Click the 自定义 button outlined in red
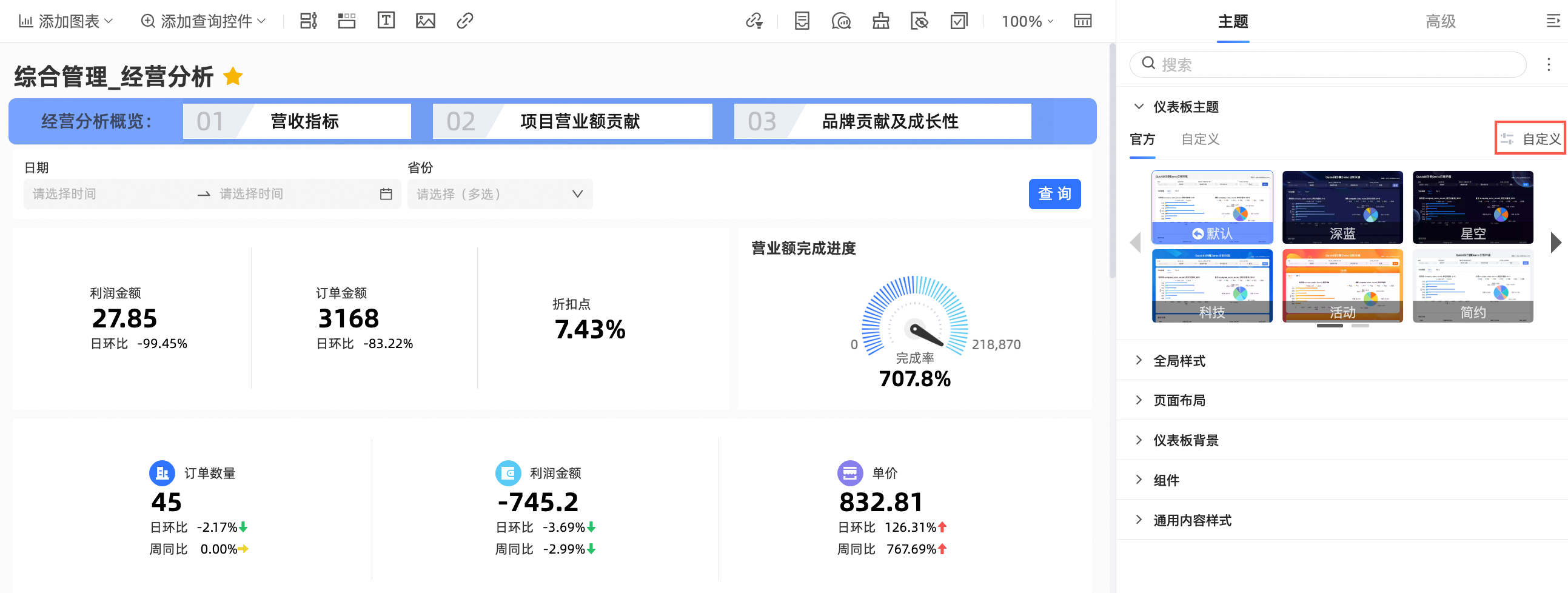 click(1531, 139)
